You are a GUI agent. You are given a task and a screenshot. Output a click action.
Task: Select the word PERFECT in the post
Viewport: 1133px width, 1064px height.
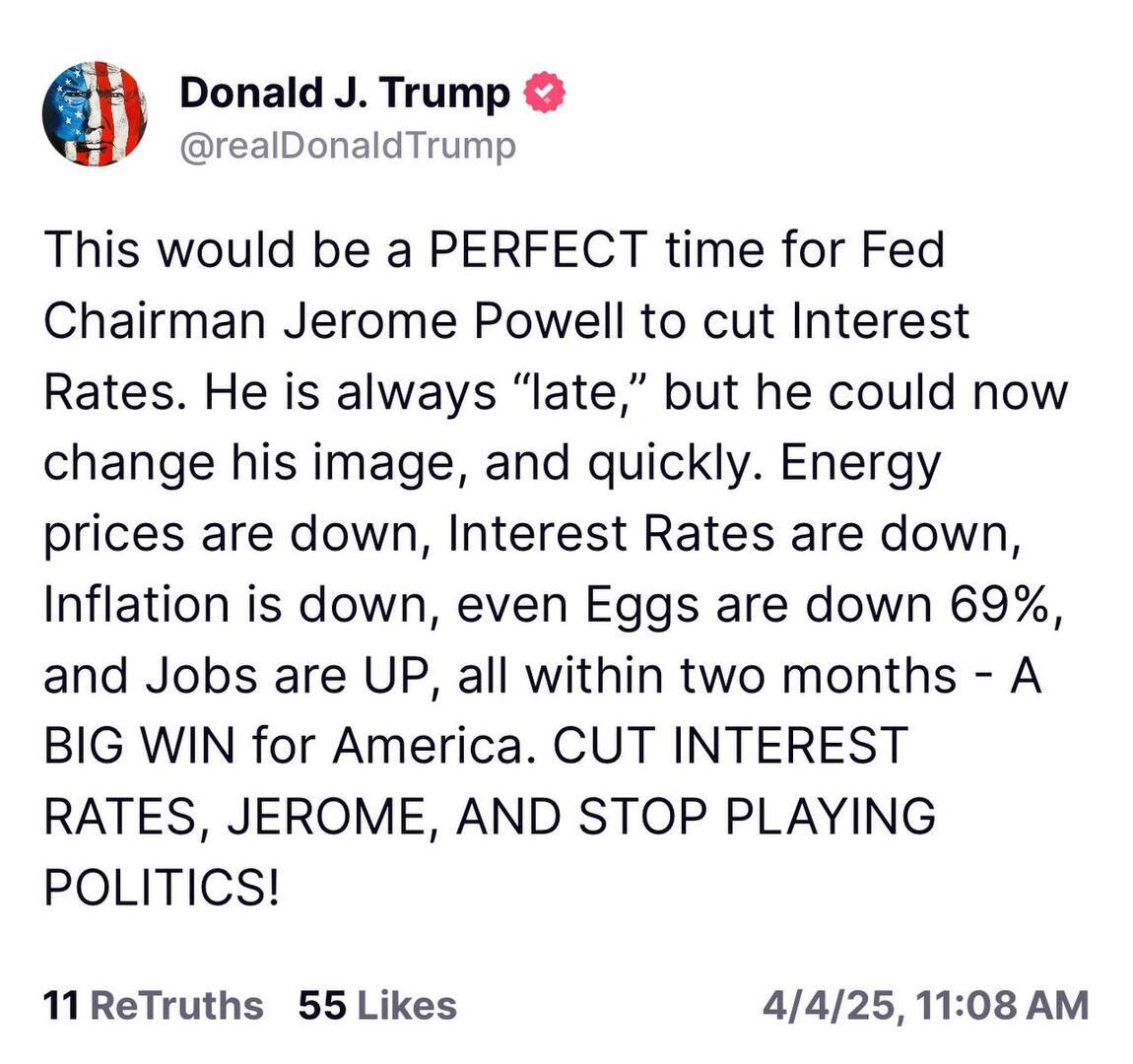538,249
